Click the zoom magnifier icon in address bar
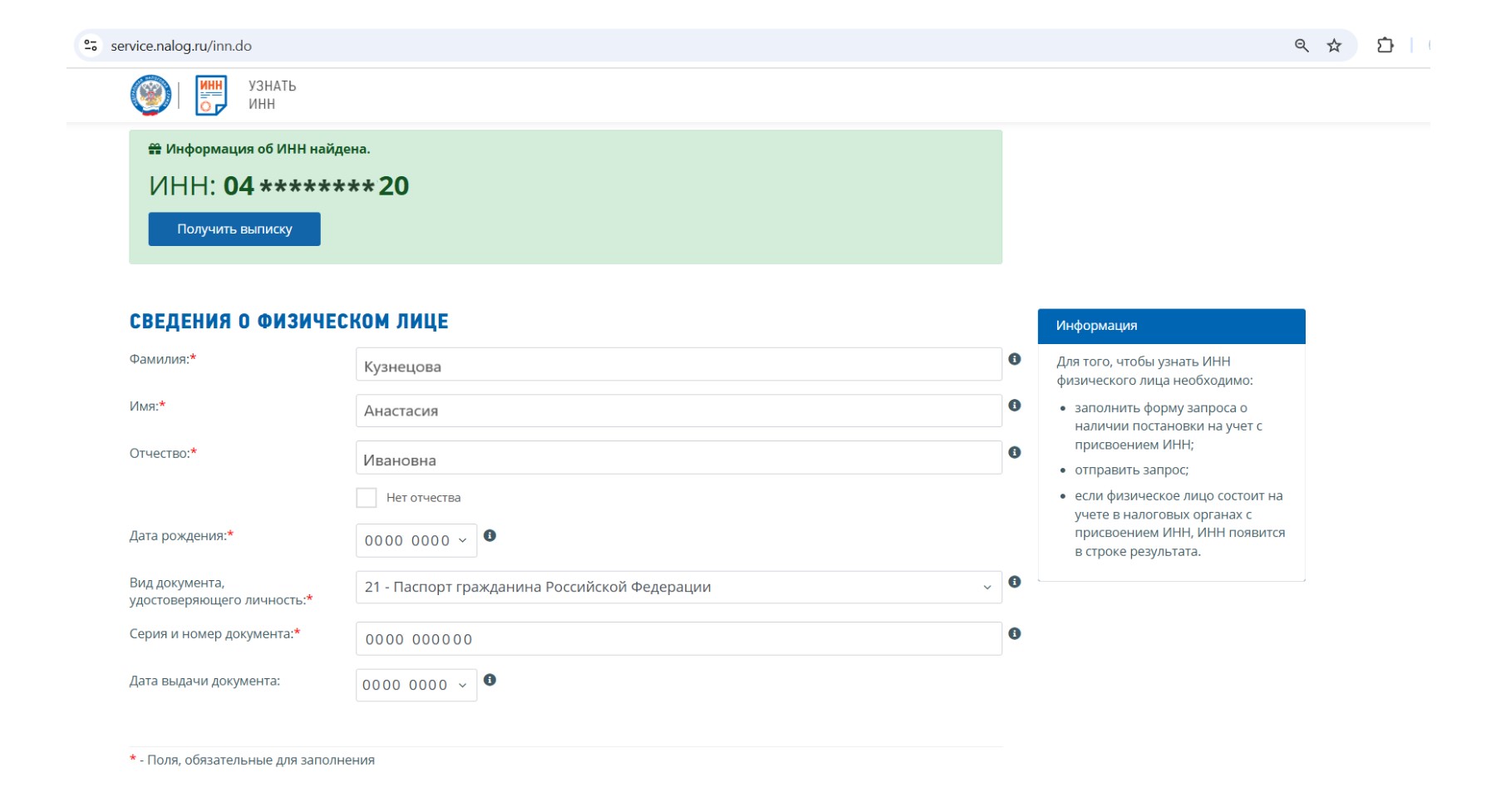 pos(1302,46)
